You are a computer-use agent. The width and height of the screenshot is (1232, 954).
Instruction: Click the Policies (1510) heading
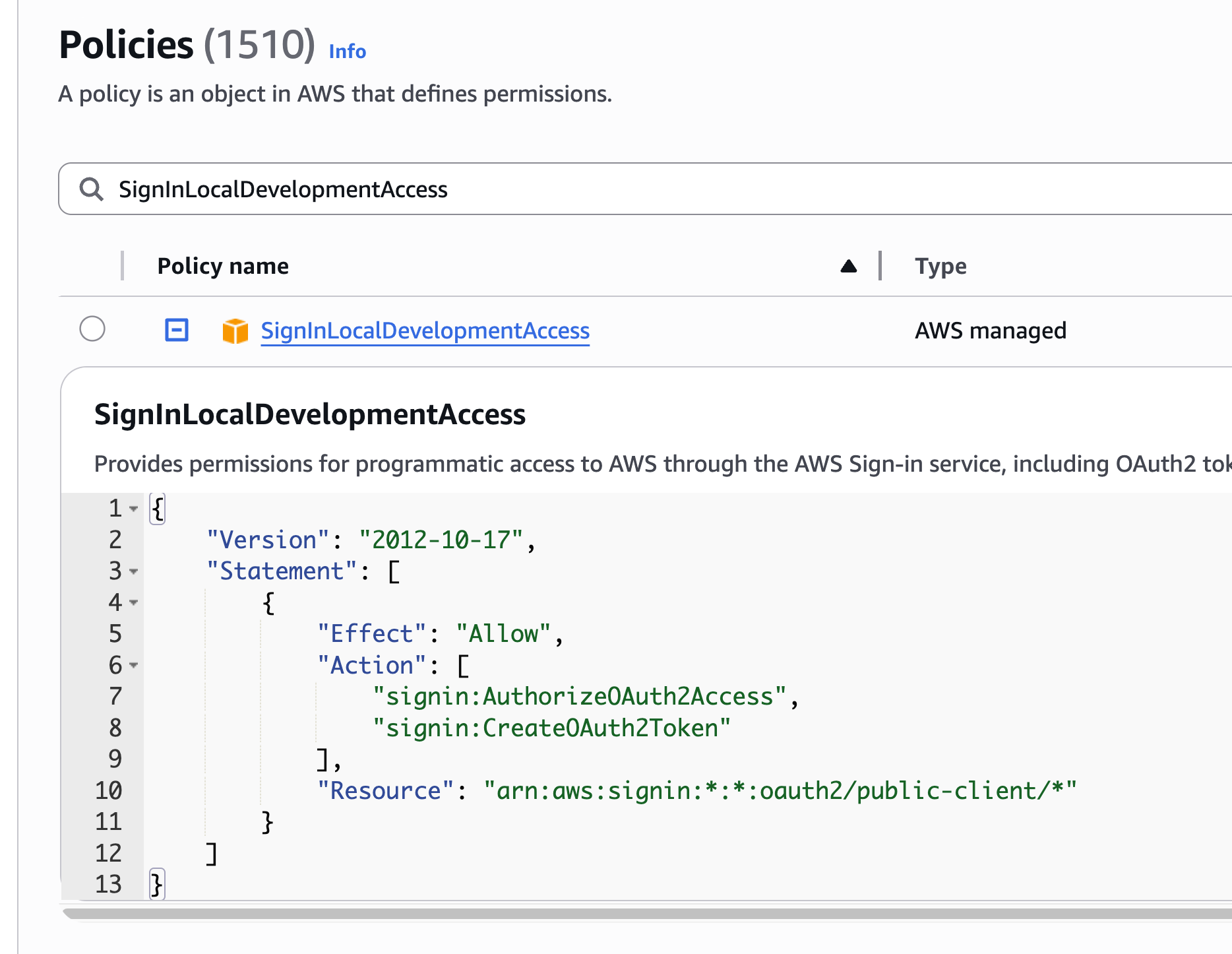tap(187, 45)
